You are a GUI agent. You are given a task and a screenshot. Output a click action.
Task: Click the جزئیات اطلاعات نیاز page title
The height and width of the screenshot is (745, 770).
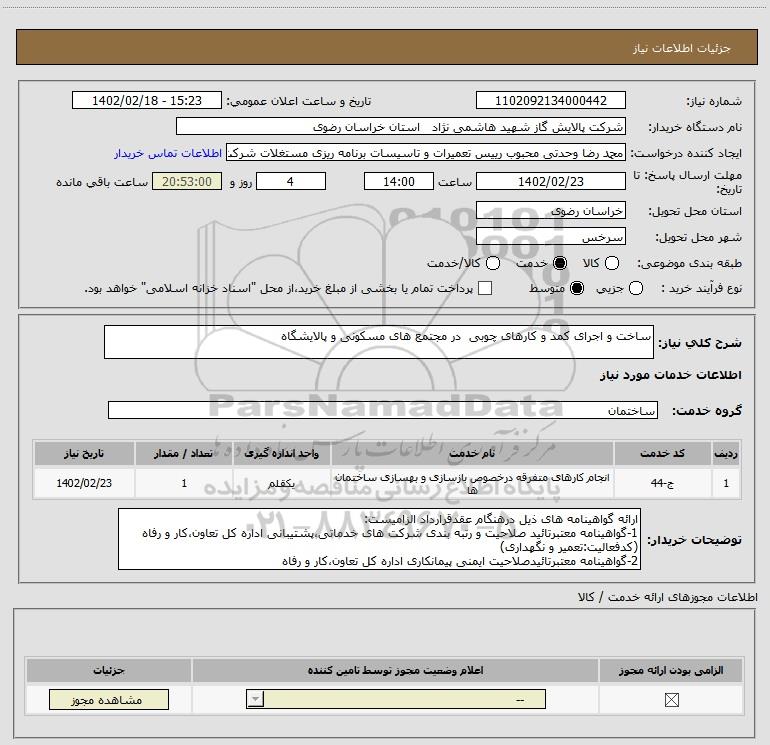[681, 48]
